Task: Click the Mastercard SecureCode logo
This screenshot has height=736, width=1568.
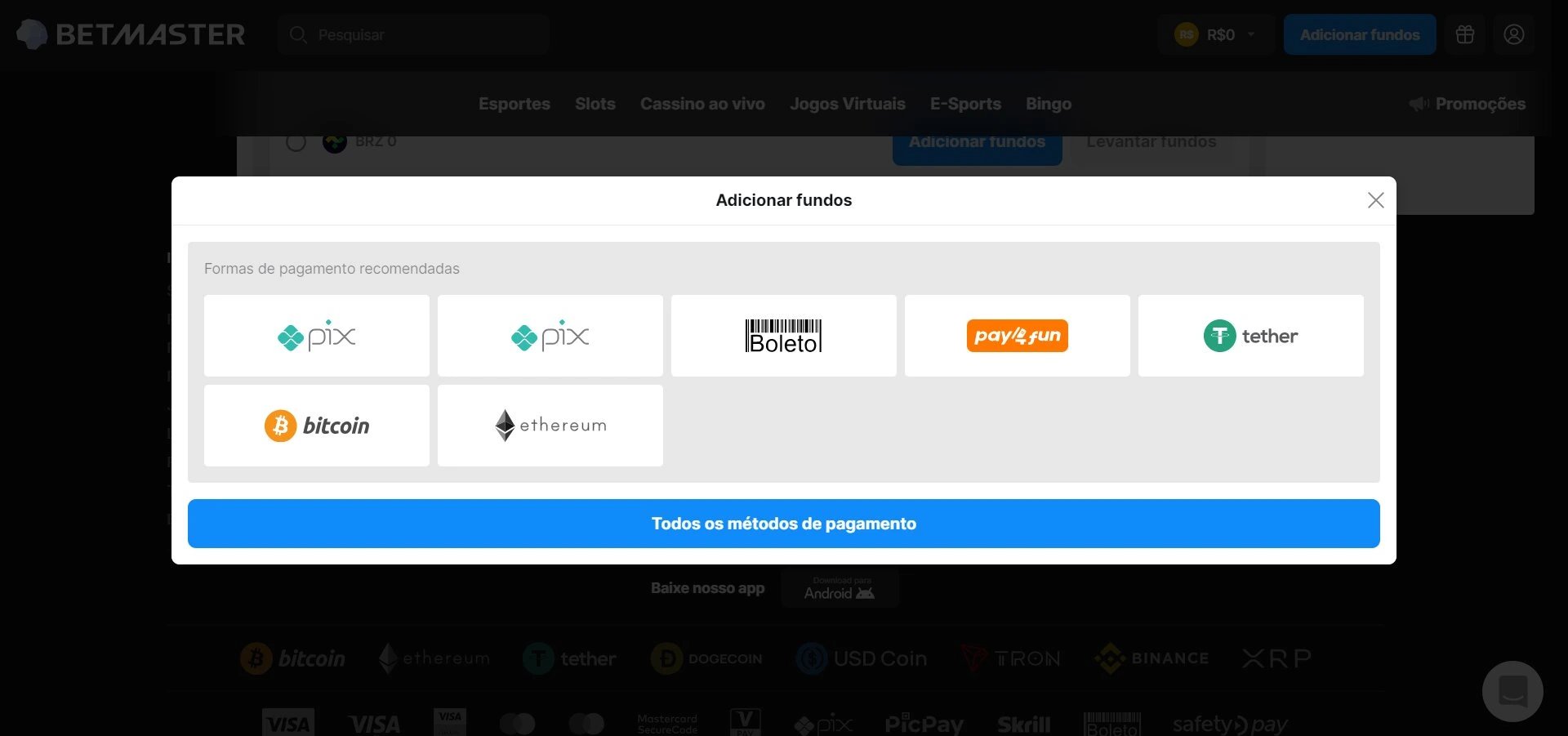Action: pos(667,724)
